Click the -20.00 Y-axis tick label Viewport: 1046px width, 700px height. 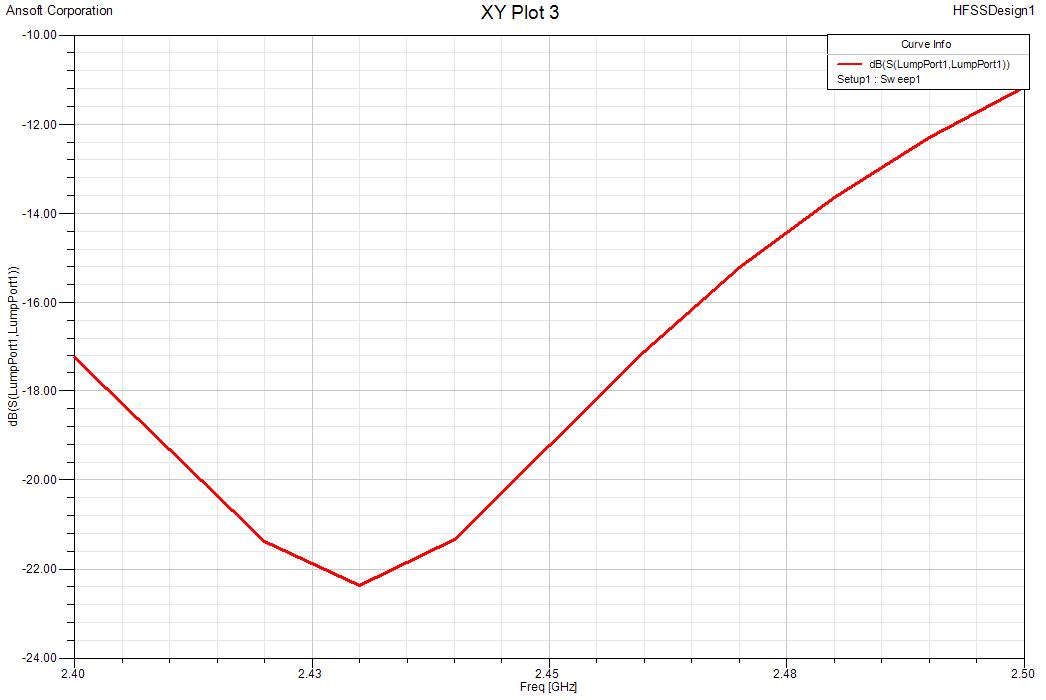(x=39, y=480)
